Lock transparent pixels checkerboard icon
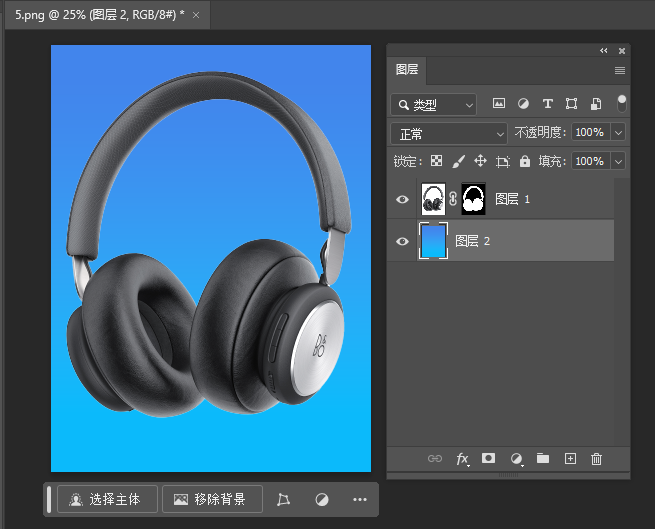This screenshot has width=655, height=529. tap(437, 161)
